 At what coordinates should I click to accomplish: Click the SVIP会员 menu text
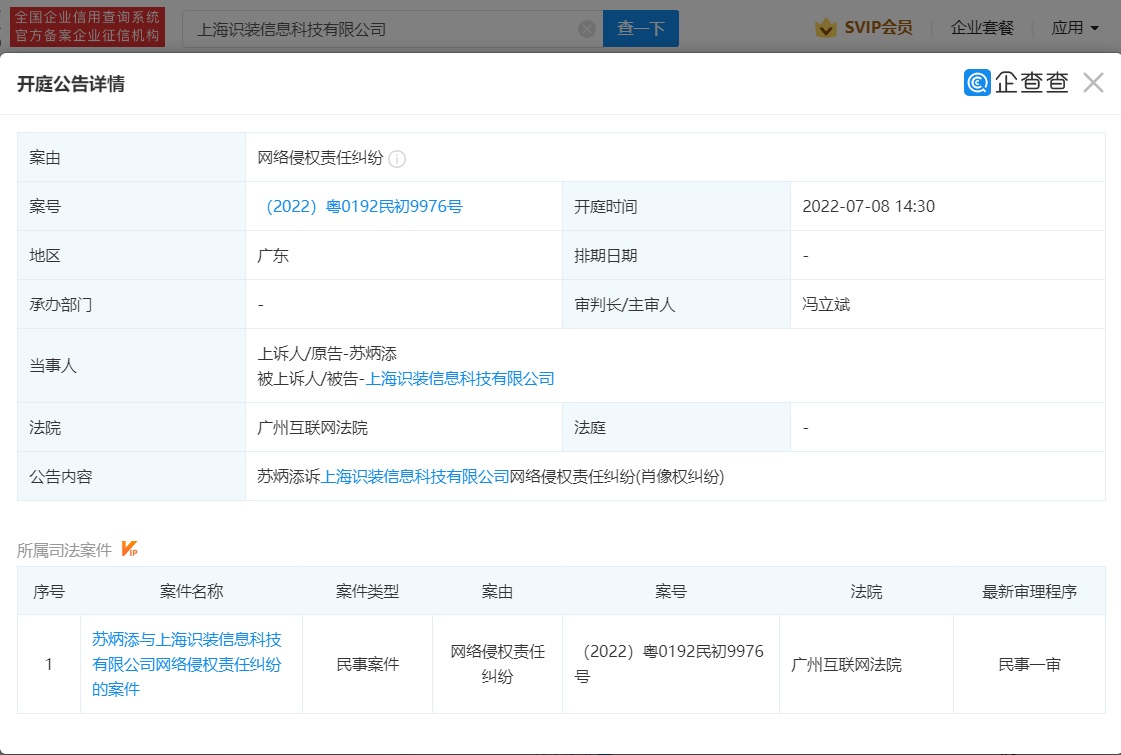tap(878, 28)
